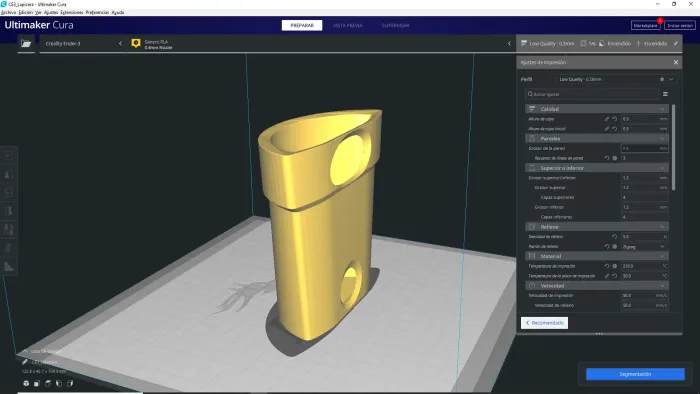Collapse the Calidad settings section
This screenshot has width=700, height=394.
pyautogui.click(x=662, y=109)
